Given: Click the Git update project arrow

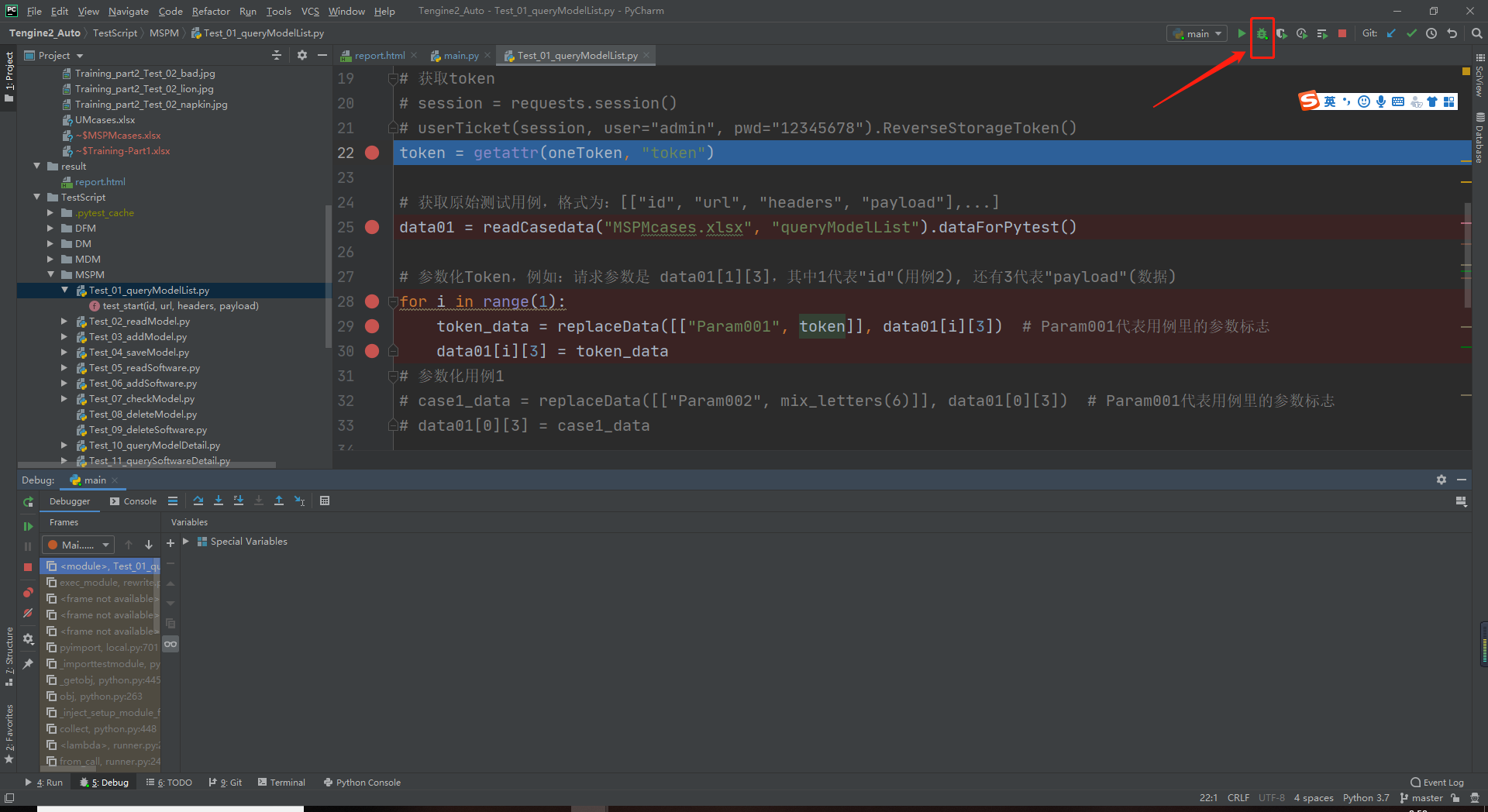Looking at the screenshot, I should click(x=1391, y=33).
